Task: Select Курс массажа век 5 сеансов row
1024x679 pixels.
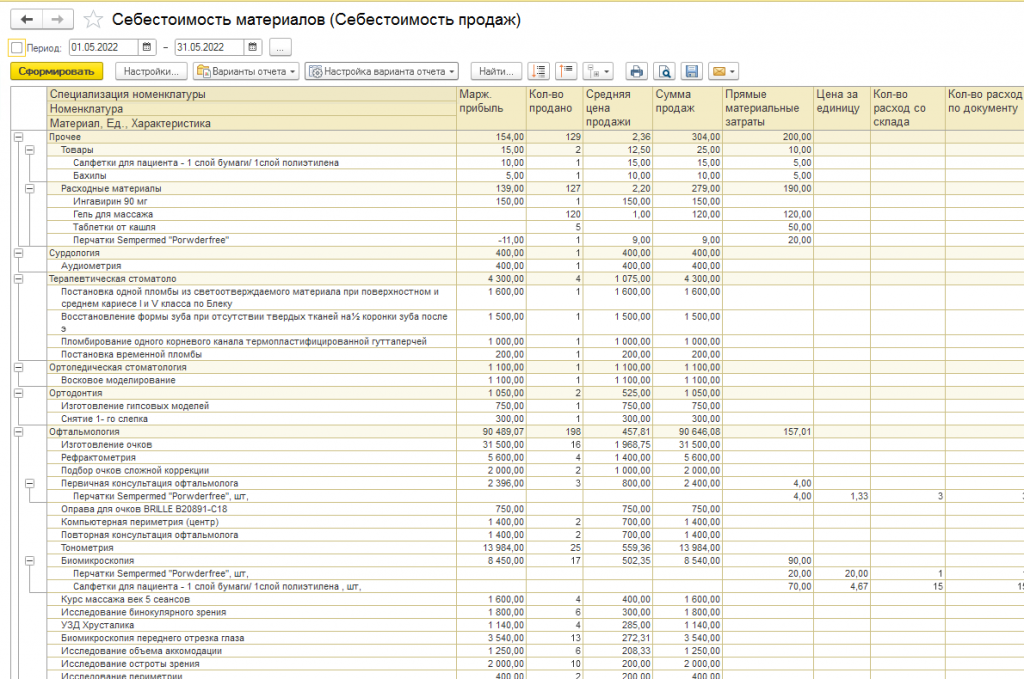Action: 251,599
